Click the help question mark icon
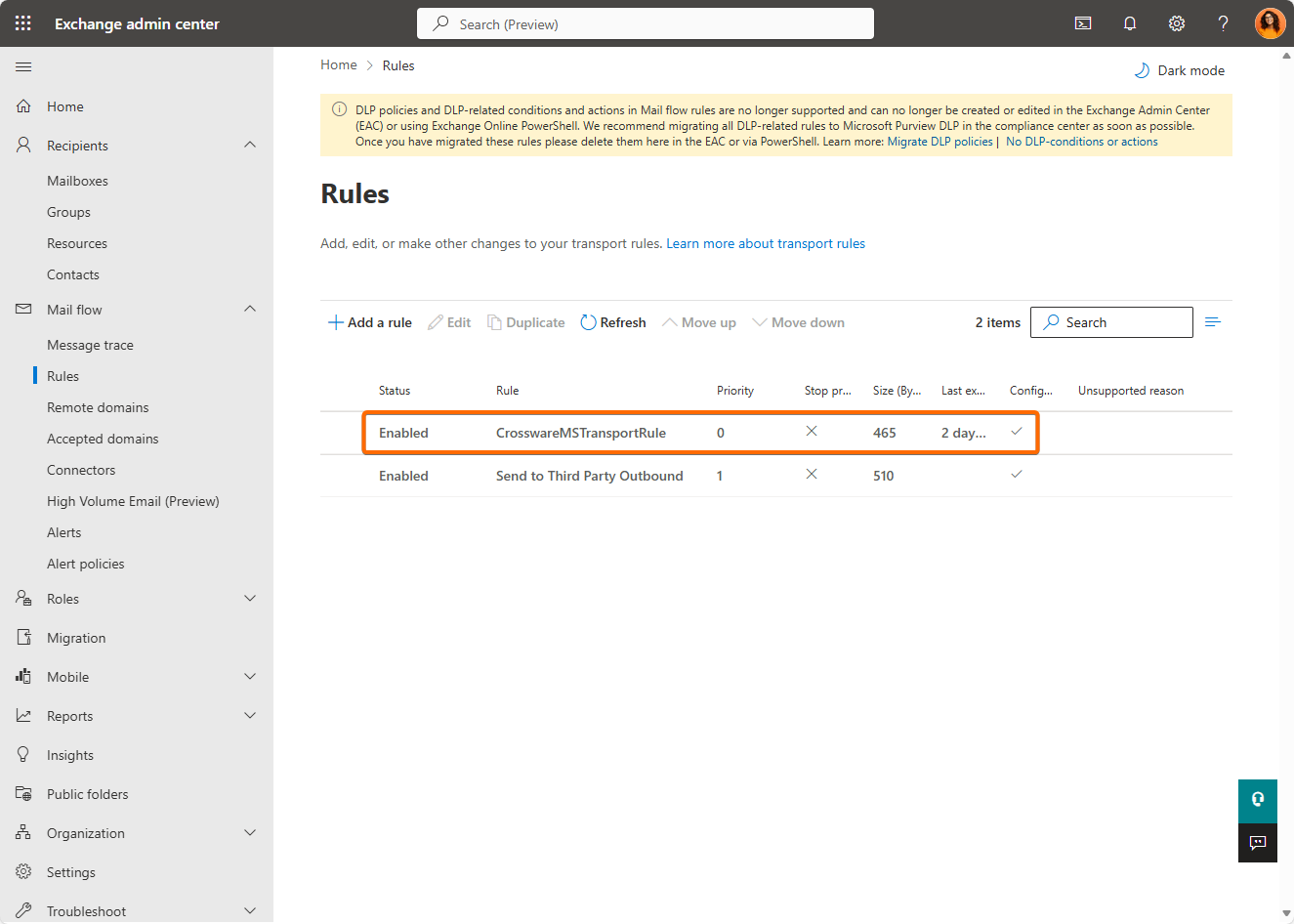This screenshot has height=924, width=1294. click(x=1223, y=23)
